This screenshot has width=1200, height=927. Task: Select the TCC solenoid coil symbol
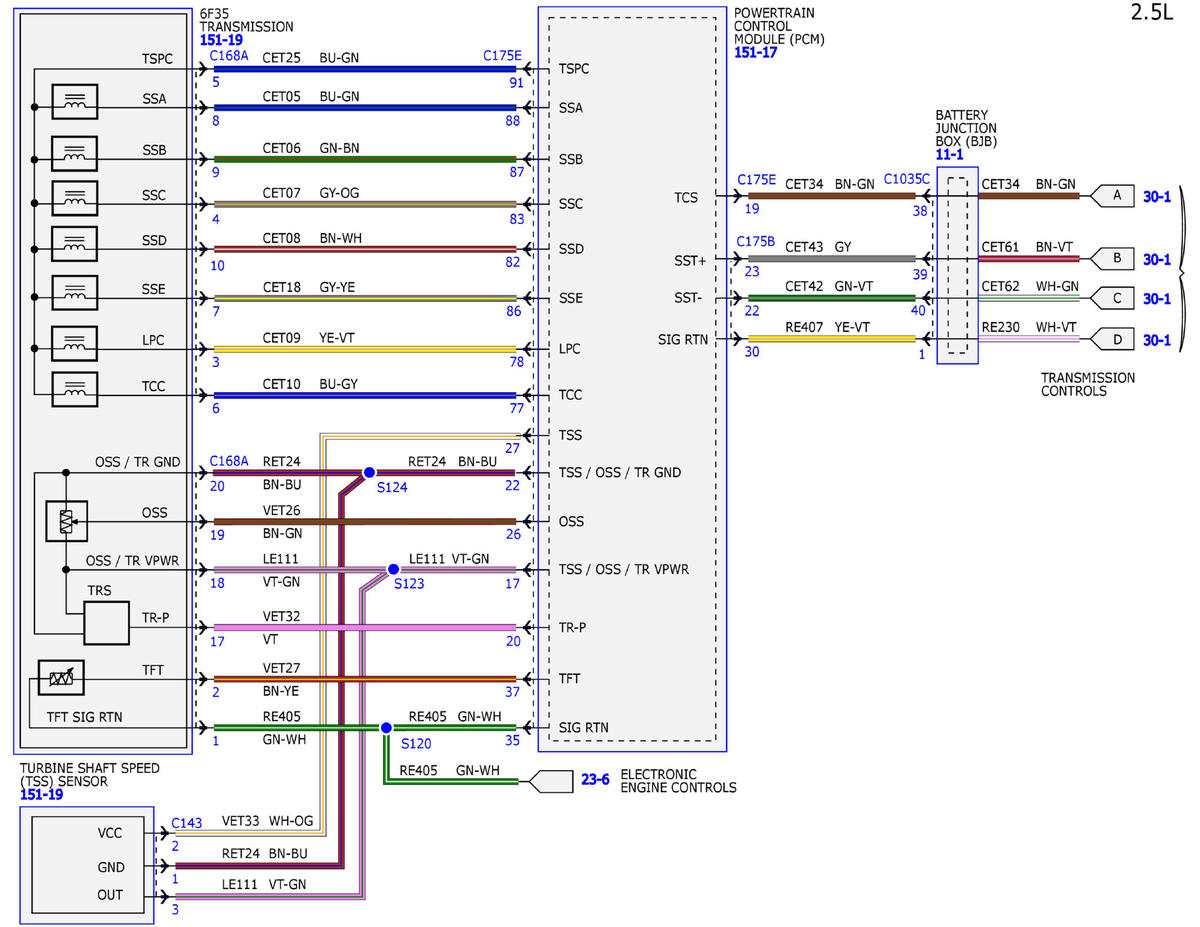(74, 391)
